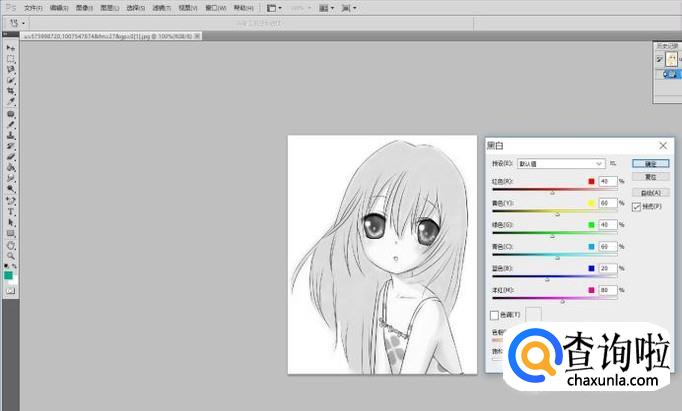Viewport: 682px width, 411px height.
Task: Select the Move tool in toolbox
Action: pyautogui.click(x=11, y=48)
